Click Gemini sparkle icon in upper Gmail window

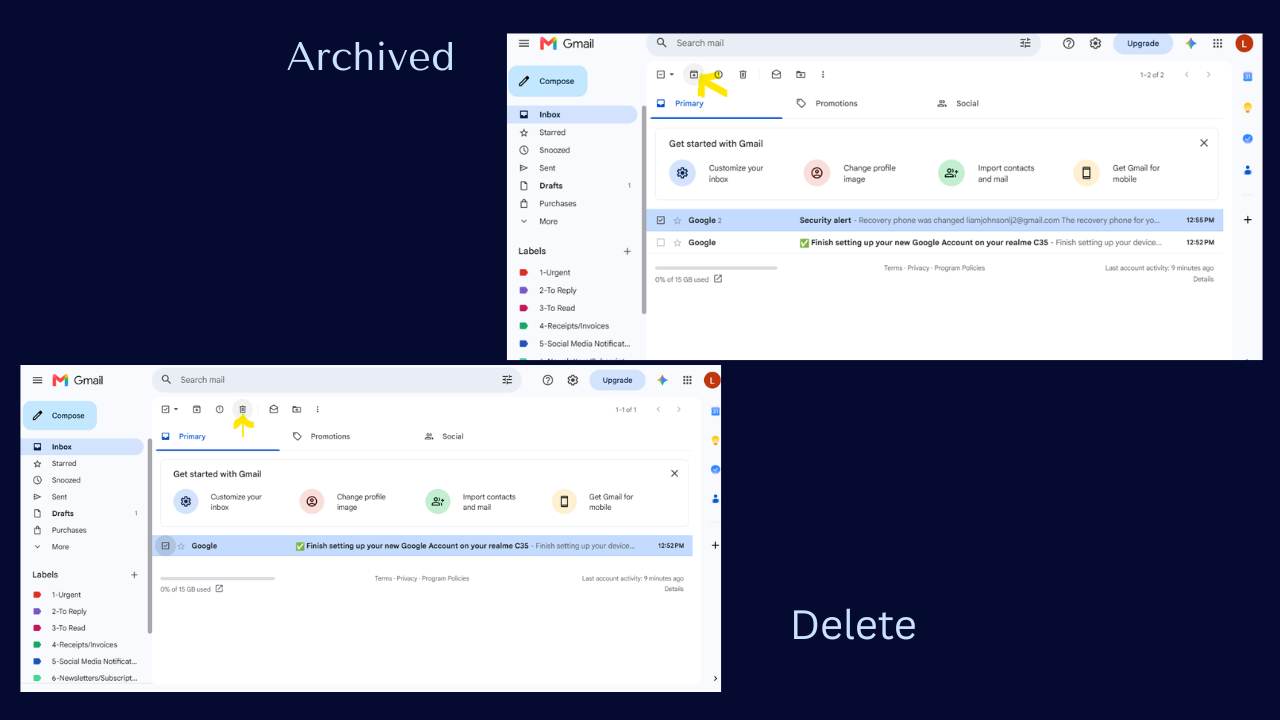tap(1191, 43)
